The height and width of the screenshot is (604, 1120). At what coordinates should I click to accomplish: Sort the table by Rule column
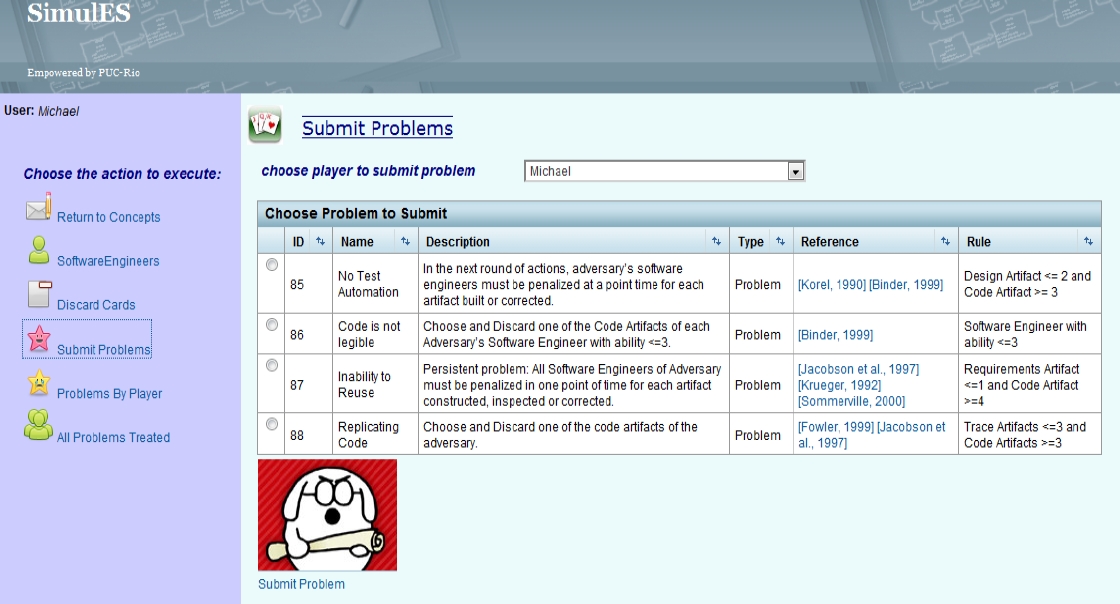pyautogui.click(x=1088, y=242)
